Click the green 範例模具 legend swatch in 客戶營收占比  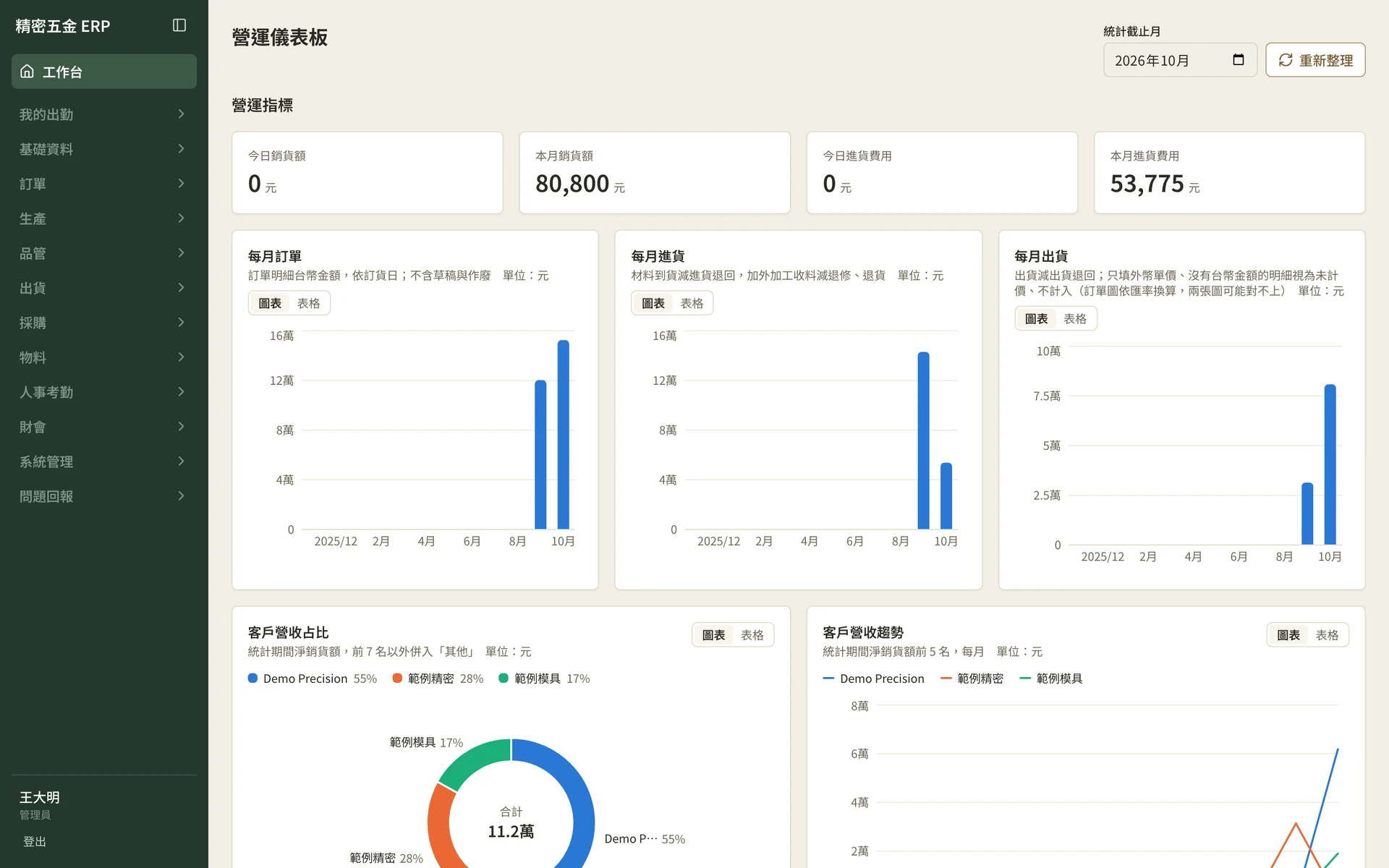pos(504,678)
